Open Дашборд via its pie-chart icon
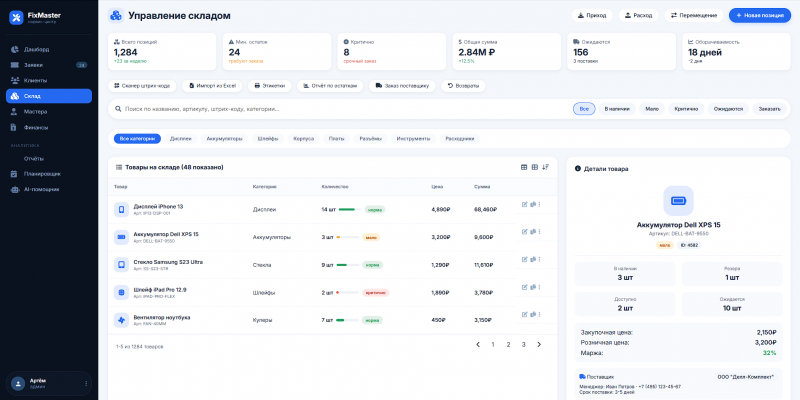This screenshot has width=800, height=400. (x=15, y=49)
